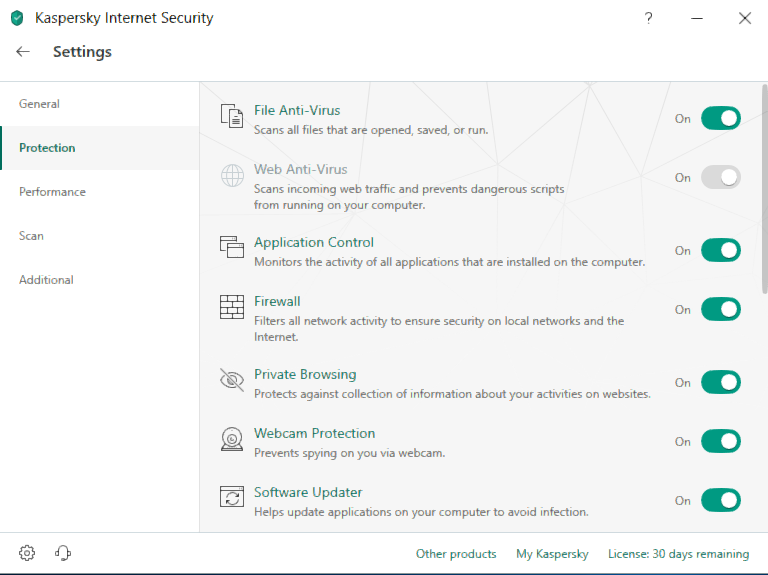Go back using the arrow beside Settings
Screen dimensions: 768x575
coord(23,51)
